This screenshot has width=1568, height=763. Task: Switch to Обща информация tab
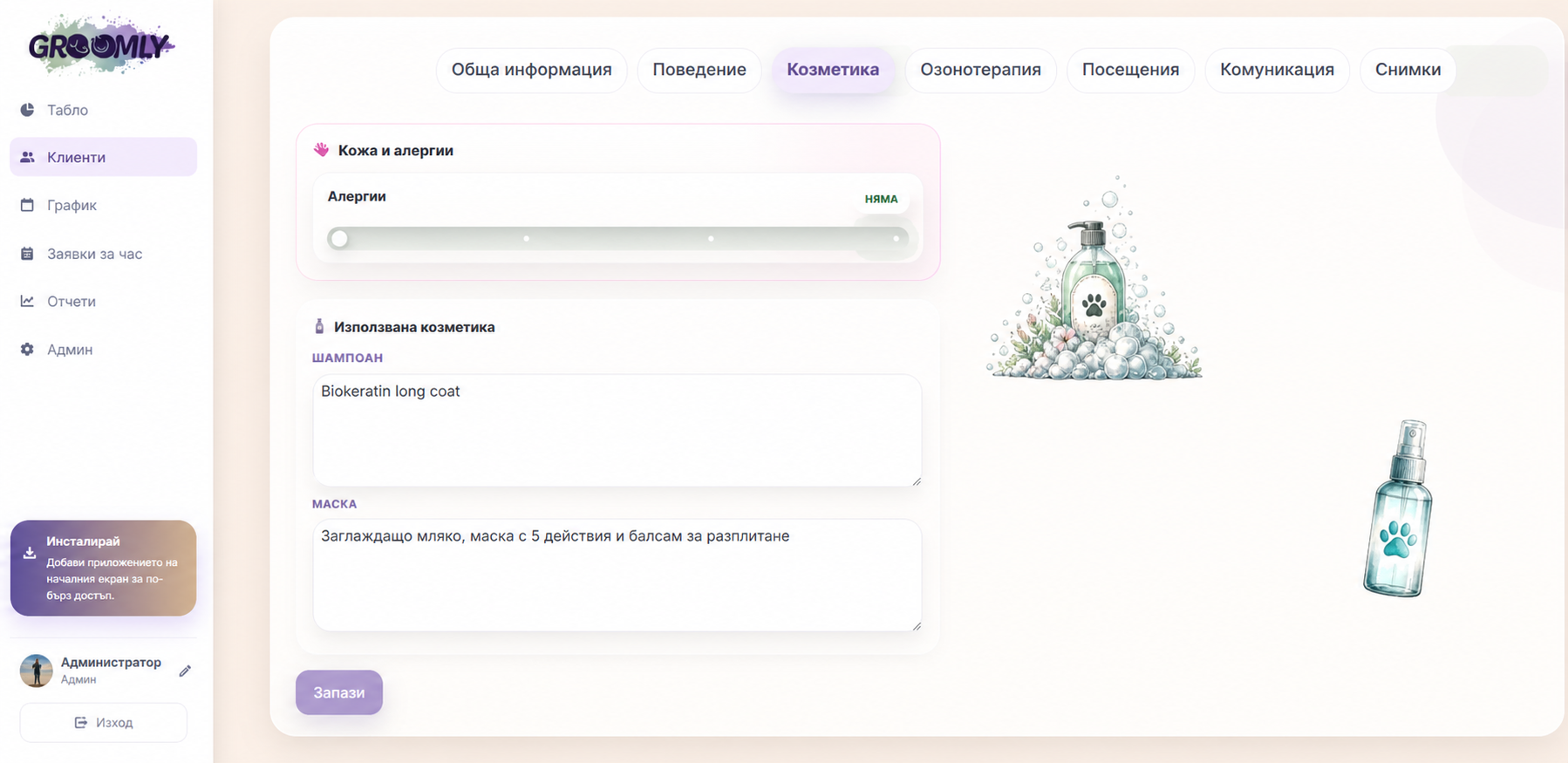point(532,70)
